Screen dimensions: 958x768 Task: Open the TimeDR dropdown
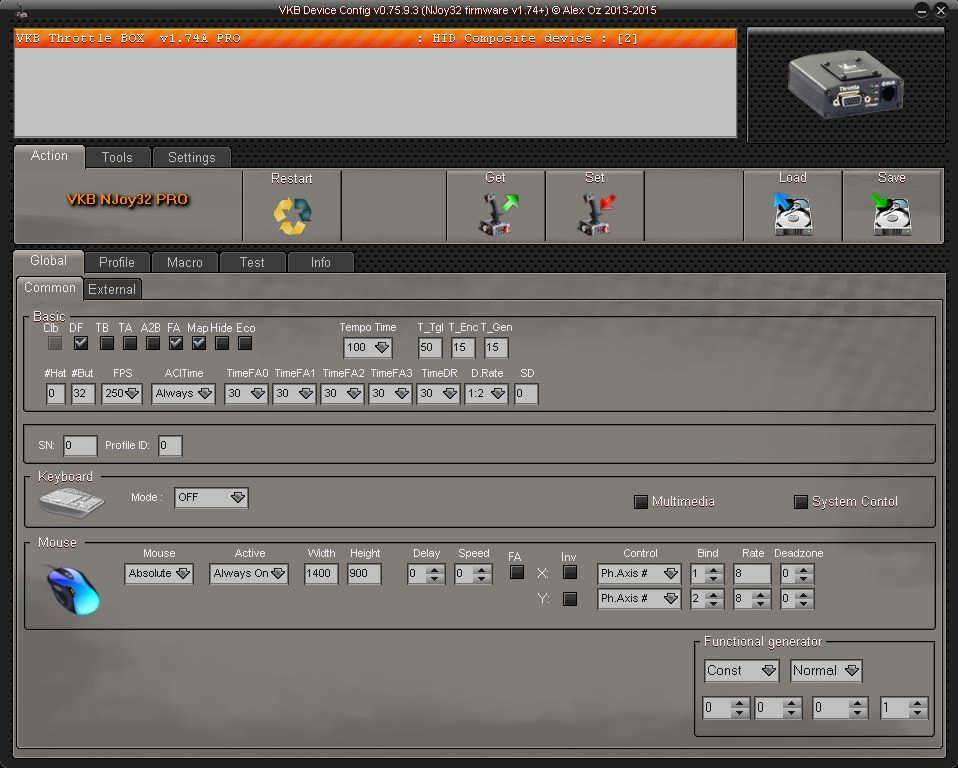point(438,393)
